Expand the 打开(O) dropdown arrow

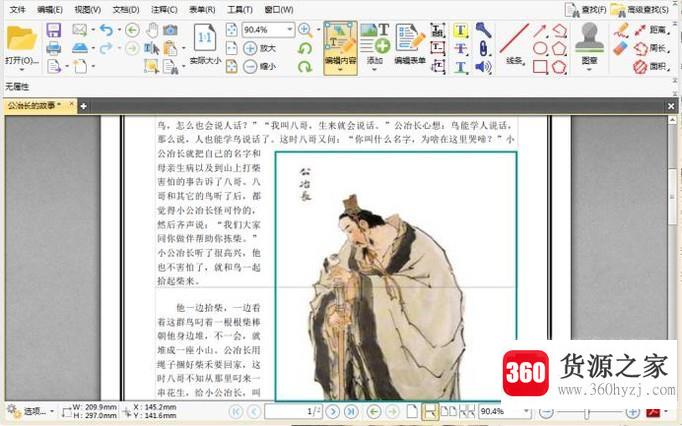(22, 70)
